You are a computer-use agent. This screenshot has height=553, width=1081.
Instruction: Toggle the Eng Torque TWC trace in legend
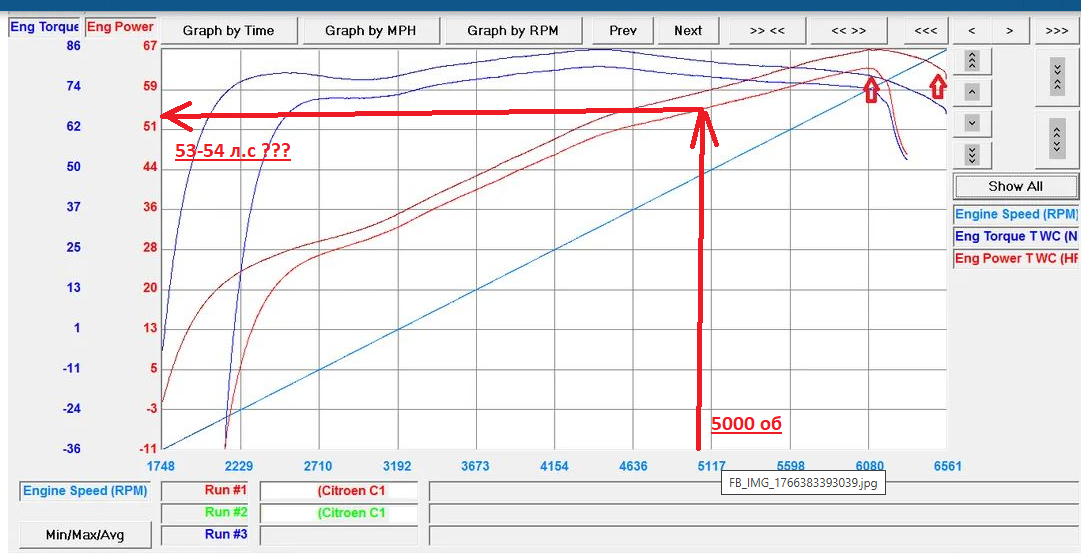(x=1016, y=237)
